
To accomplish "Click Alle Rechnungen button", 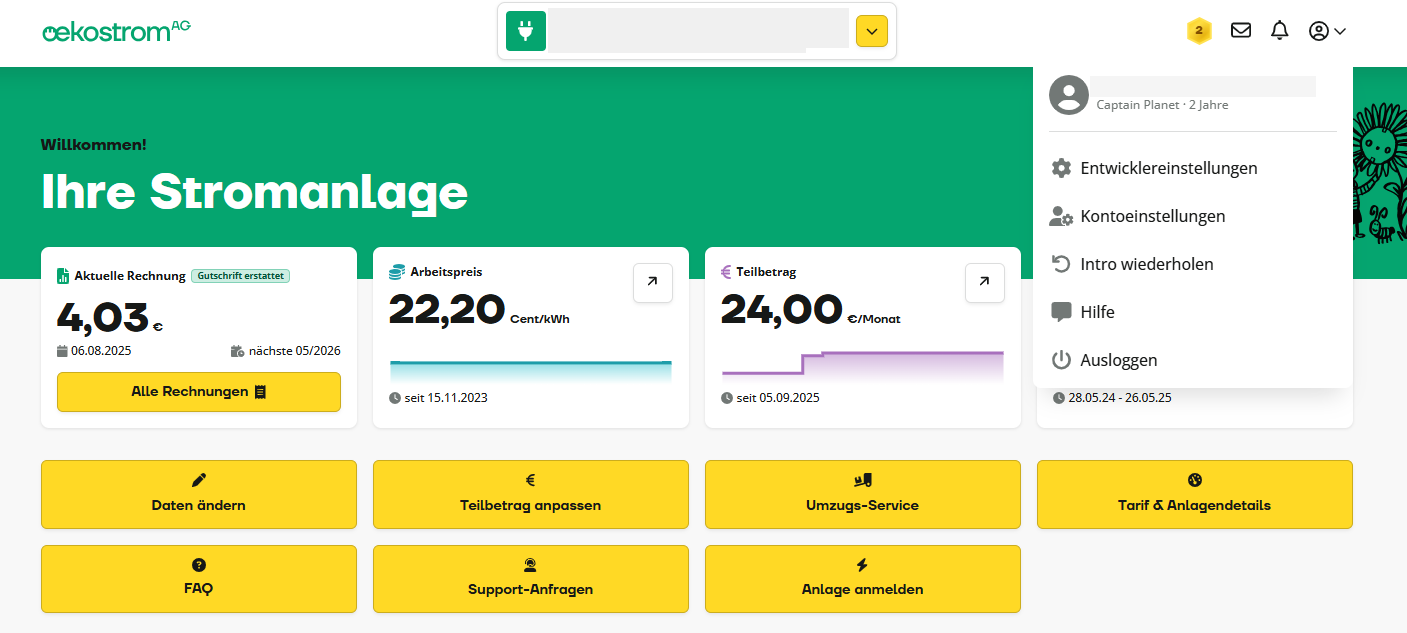I will coord(199,392).
